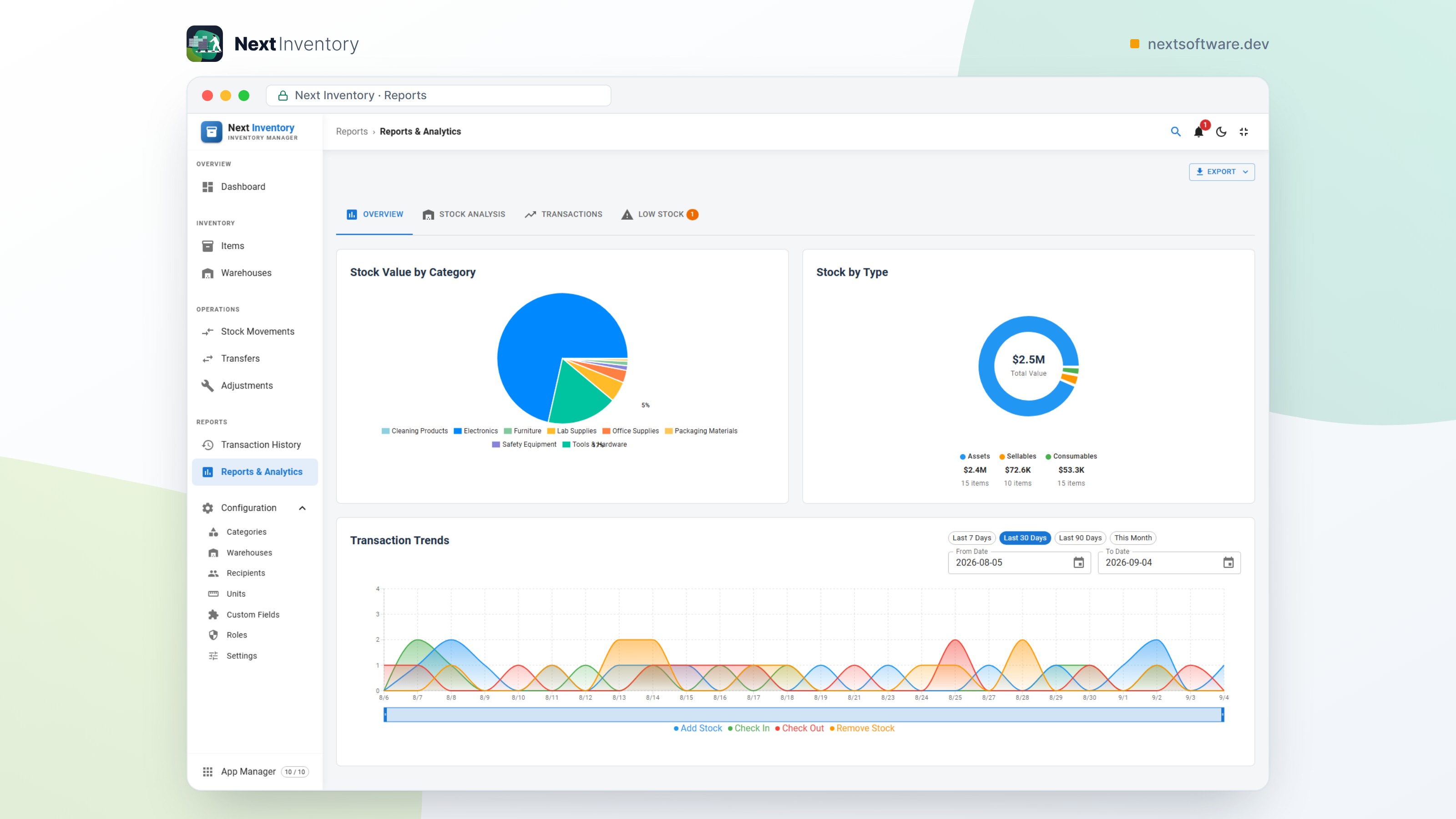This screenshot has height=819, width=1456.
Task: Switch to the Stock Analysis tab
Action: [x=464, y=214]
